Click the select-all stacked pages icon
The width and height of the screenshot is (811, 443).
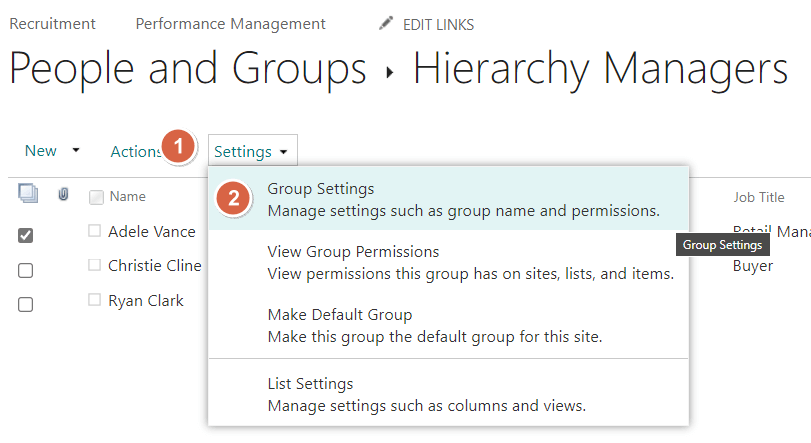point(28,193)
